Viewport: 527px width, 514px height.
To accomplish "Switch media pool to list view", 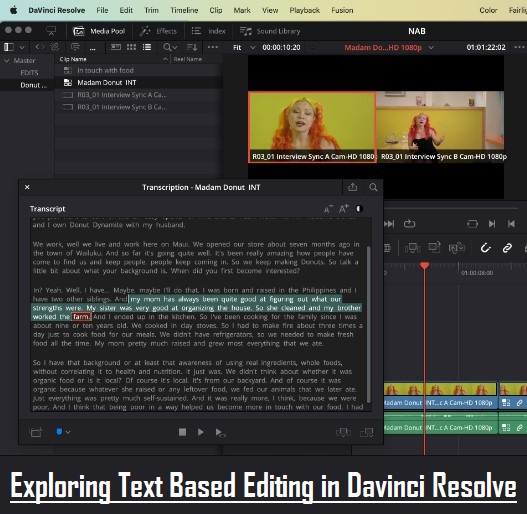I will 147,47.
